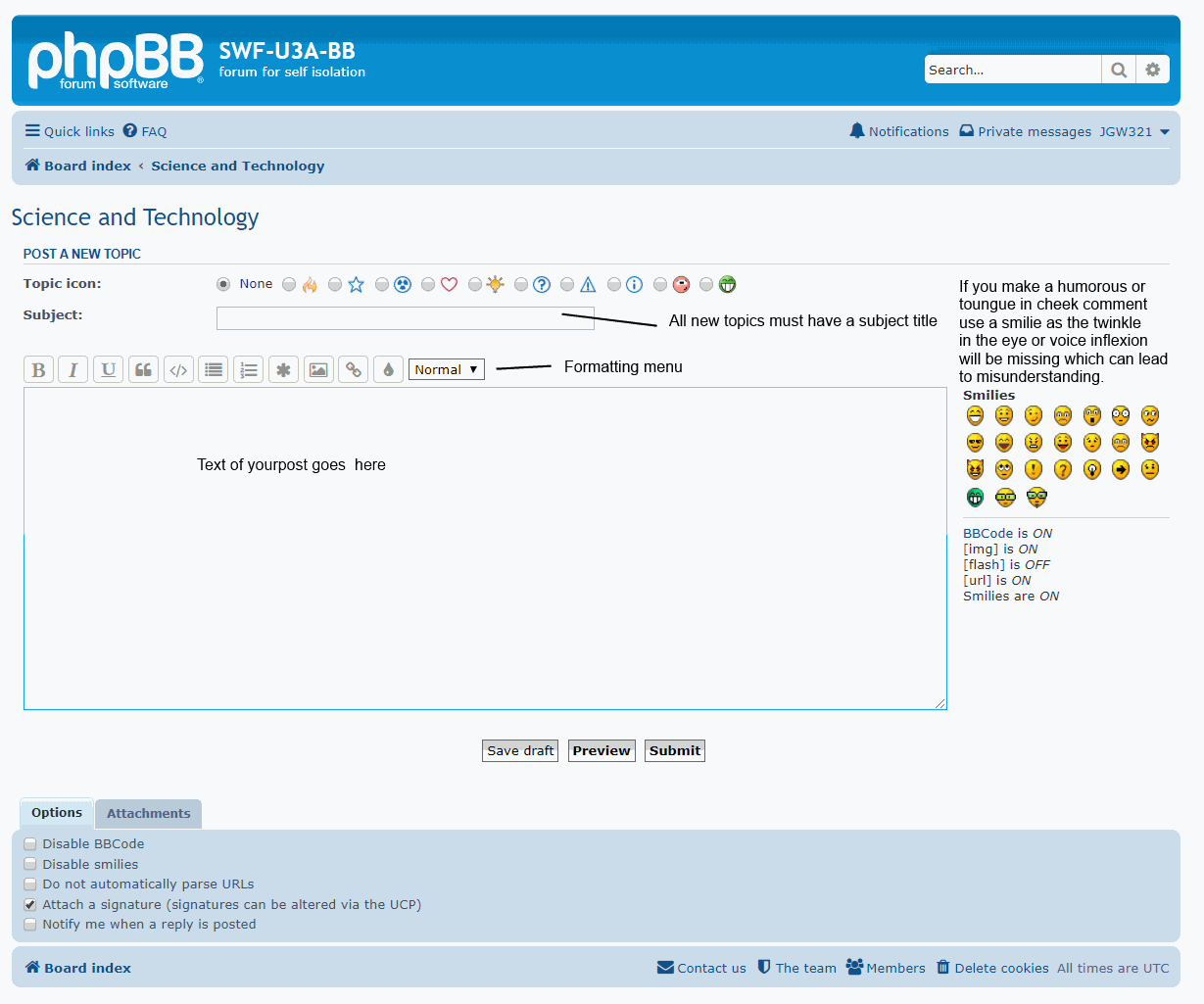Open advanced search via the gear icon

pyautogui.click(x=1153, y=70)
